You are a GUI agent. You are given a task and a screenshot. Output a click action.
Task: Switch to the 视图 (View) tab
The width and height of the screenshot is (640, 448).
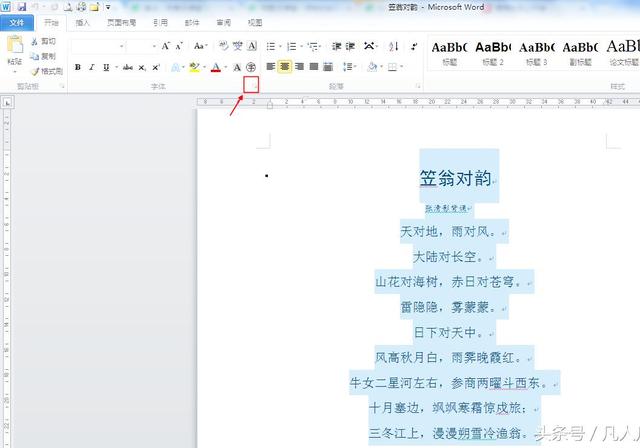[x=255, y=22]
